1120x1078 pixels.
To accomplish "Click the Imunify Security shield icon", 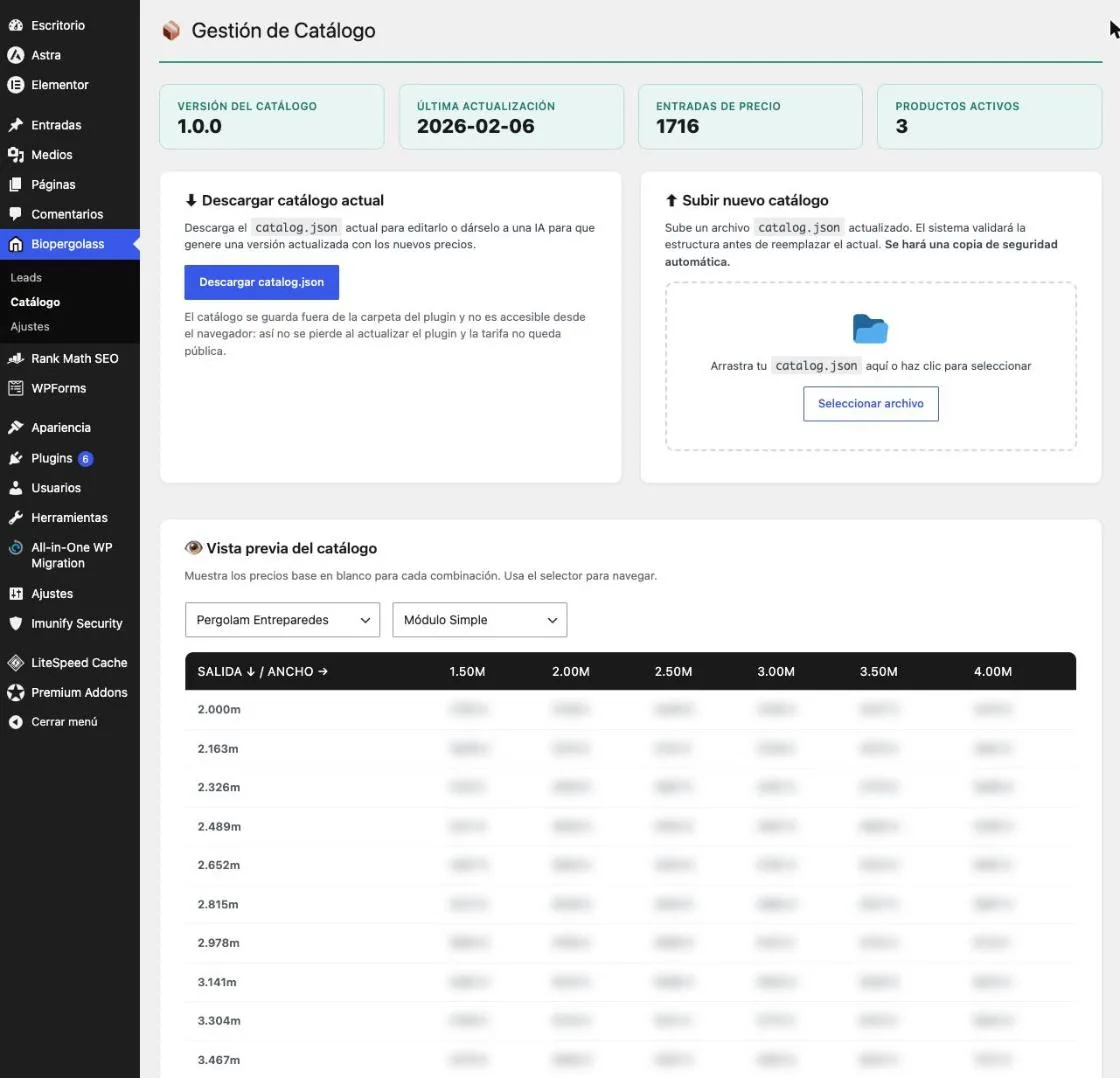I will pyautogui.click(x=16, y=624).
